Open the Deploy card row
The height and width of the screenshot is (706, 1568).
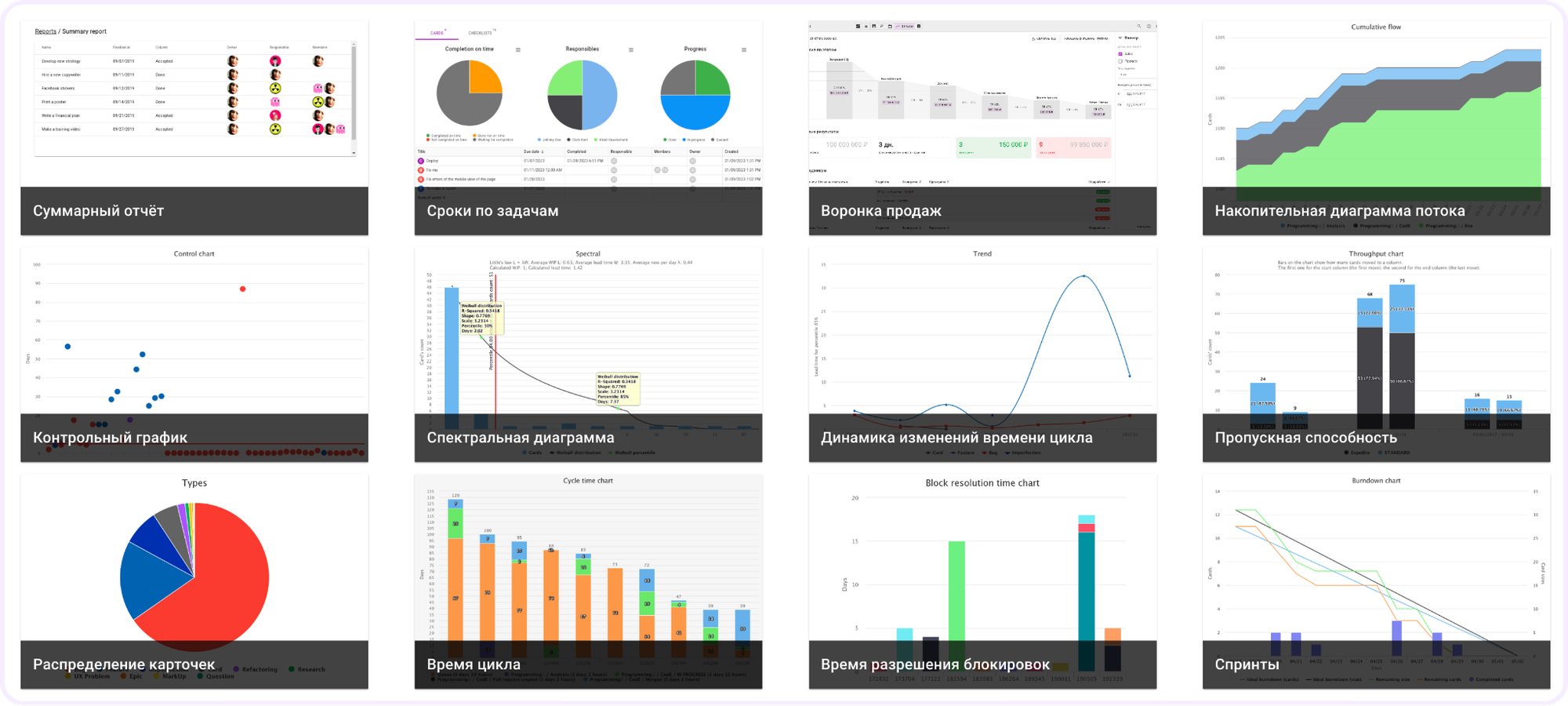pyautogui.click(x=588, y=161)
